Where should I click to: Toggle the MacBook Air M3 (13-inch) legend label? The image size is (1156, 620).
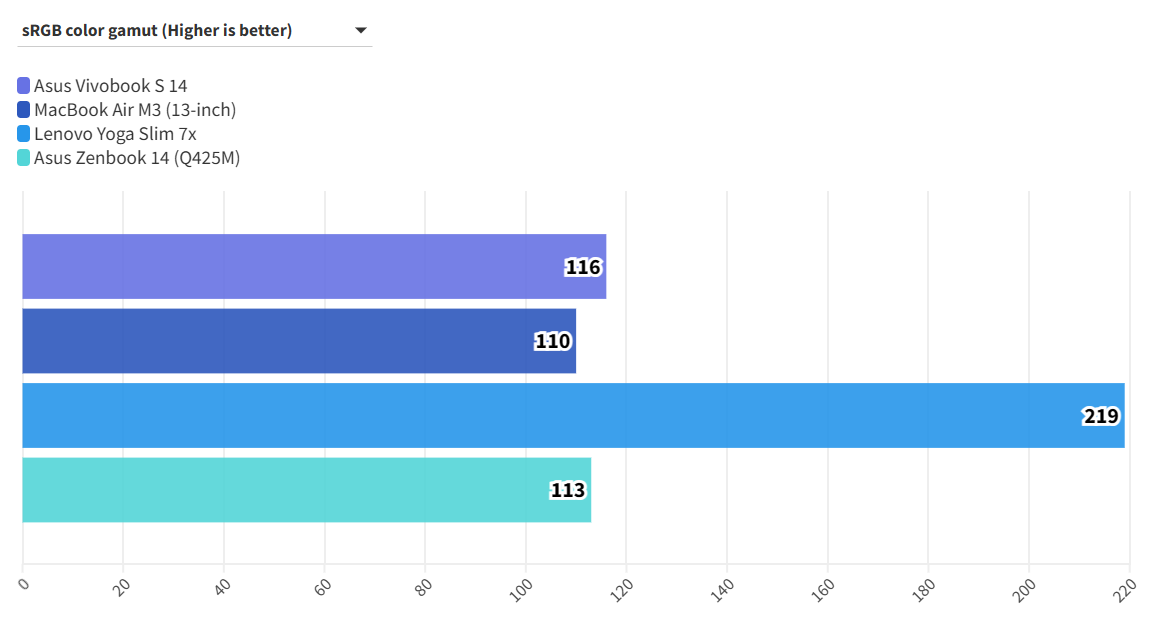point(135,110)
